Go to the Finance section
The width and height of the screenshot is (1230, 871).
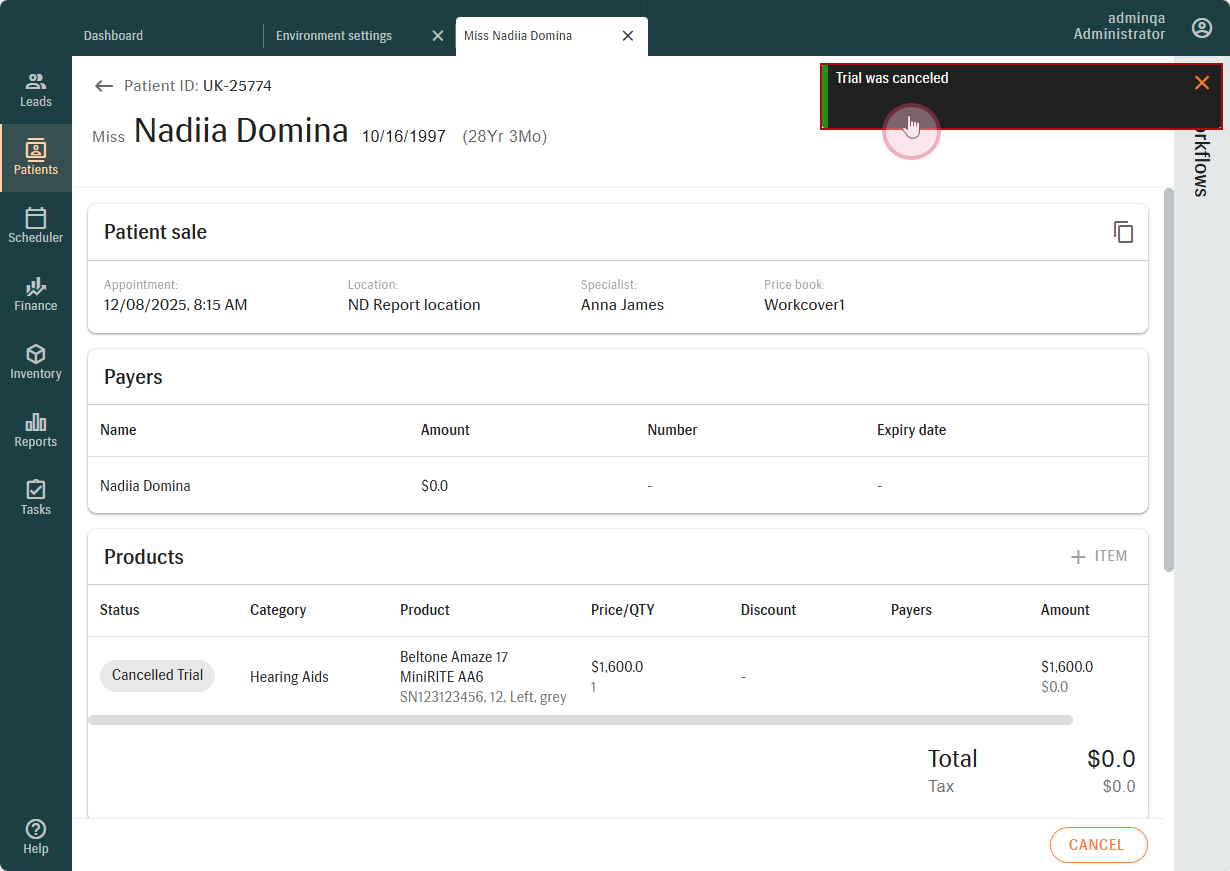click(36, 286)
